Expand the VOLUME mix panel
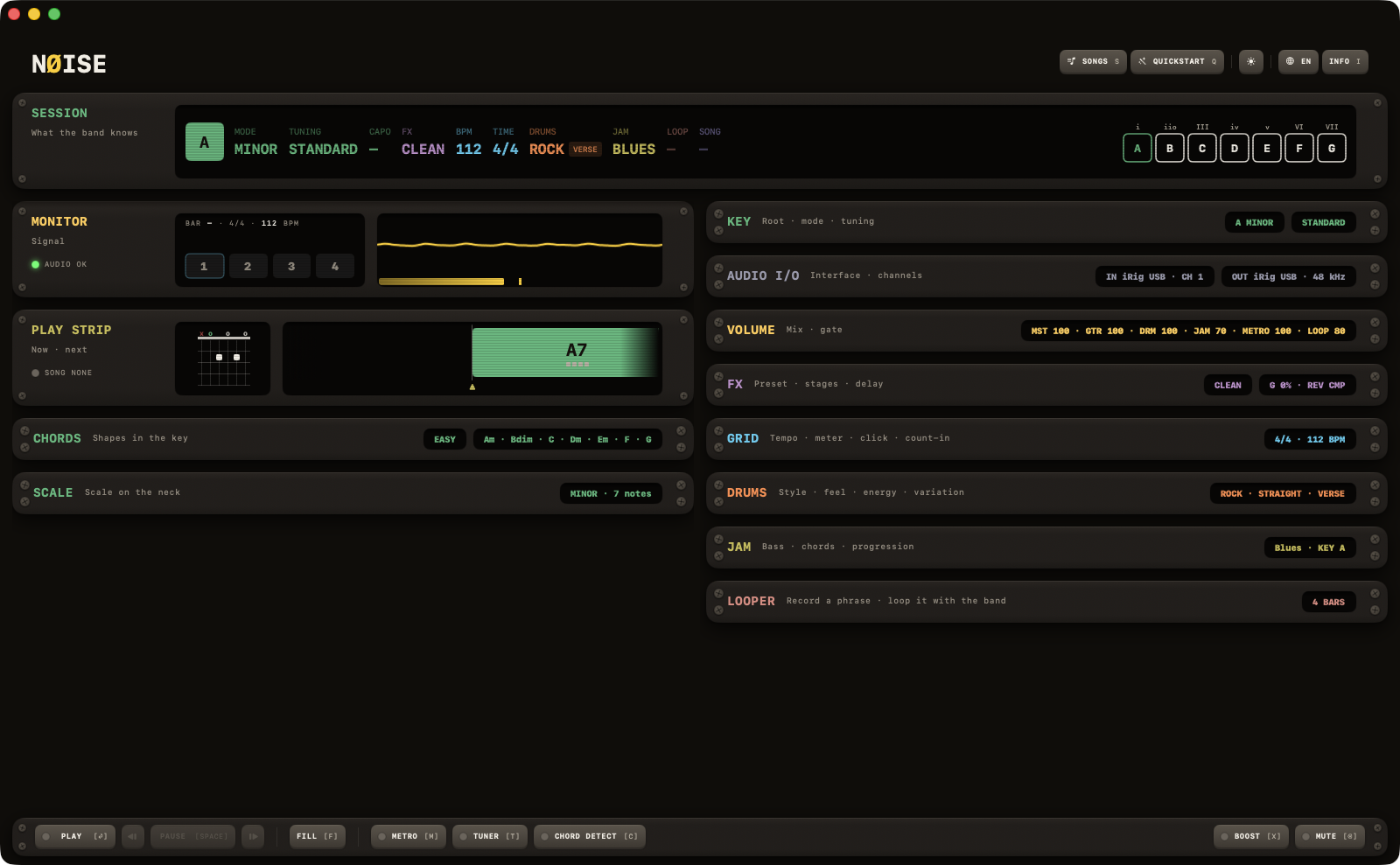 (1046, 331)
